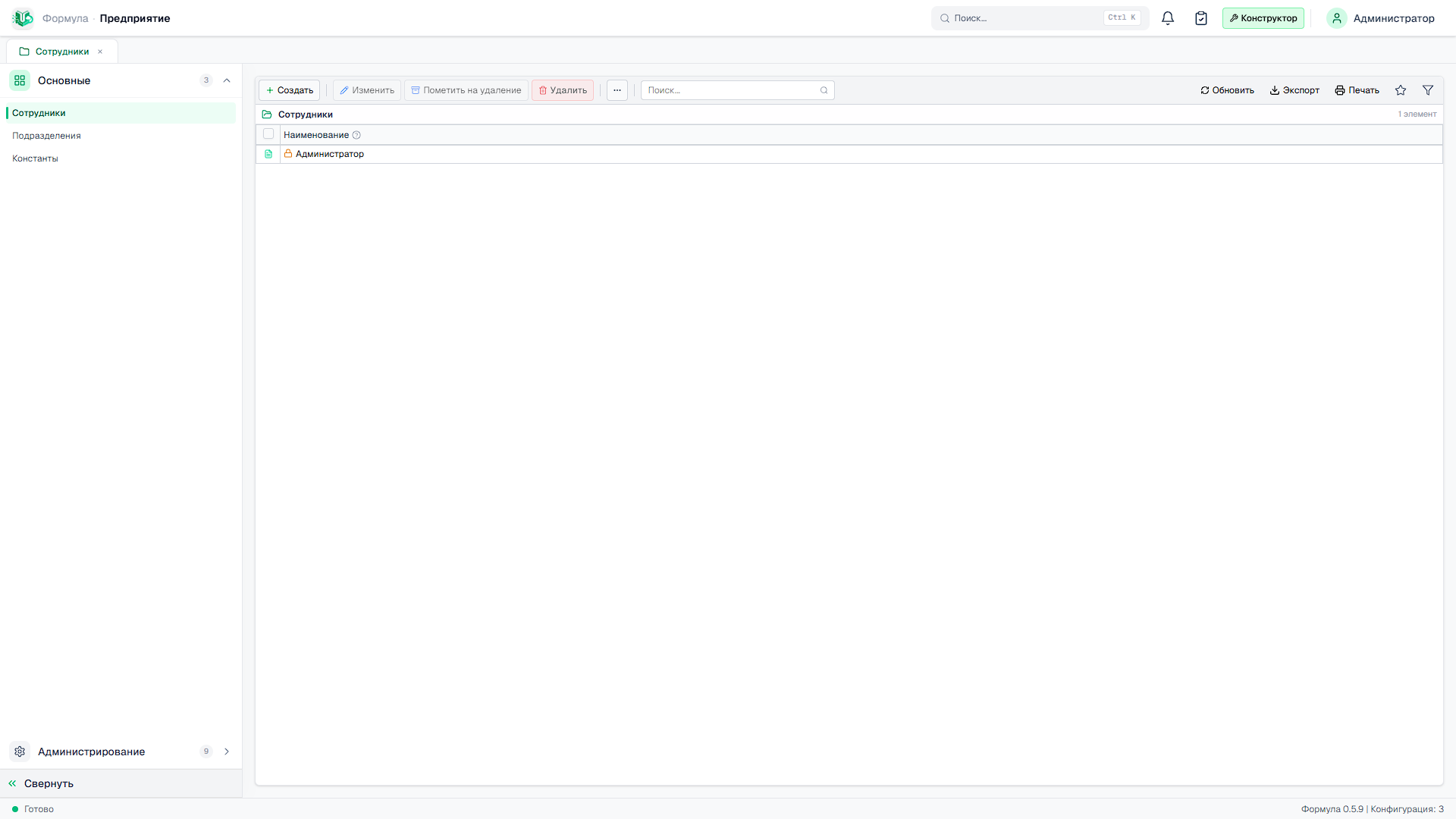Open Константы in the sidebar

tap(35, 158)
